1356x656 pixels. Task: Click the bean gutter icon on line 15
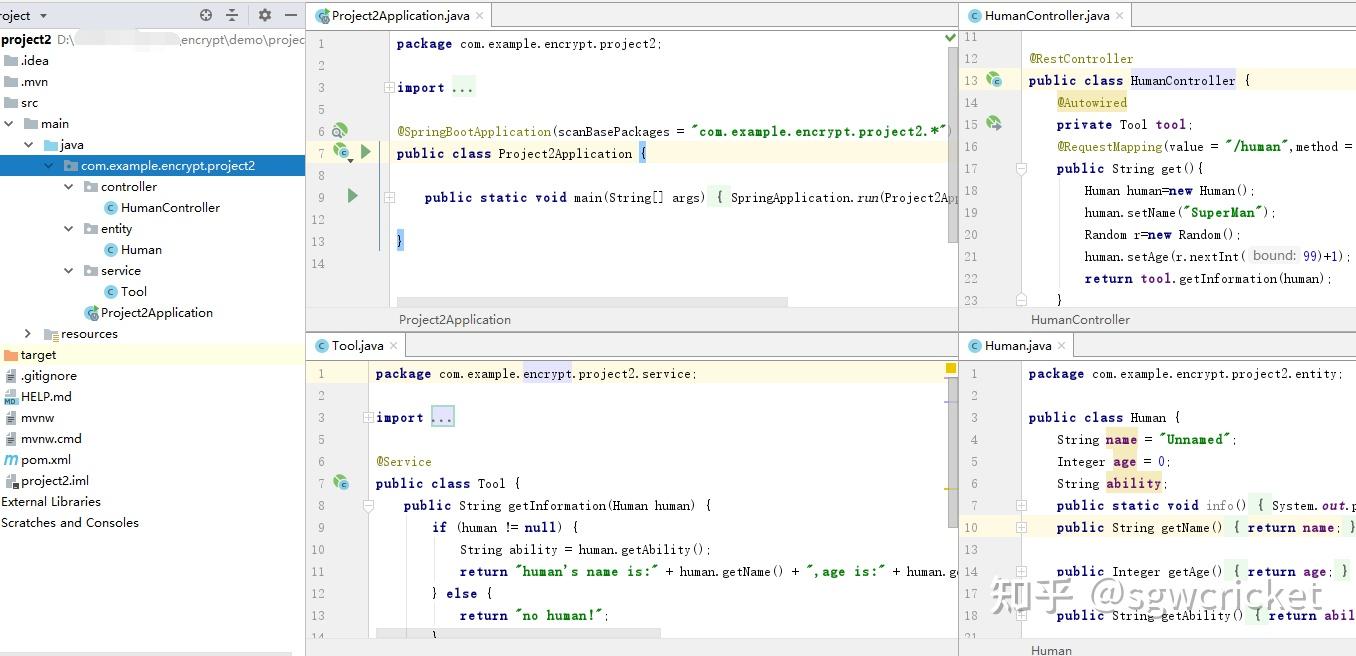pos(993,124)
